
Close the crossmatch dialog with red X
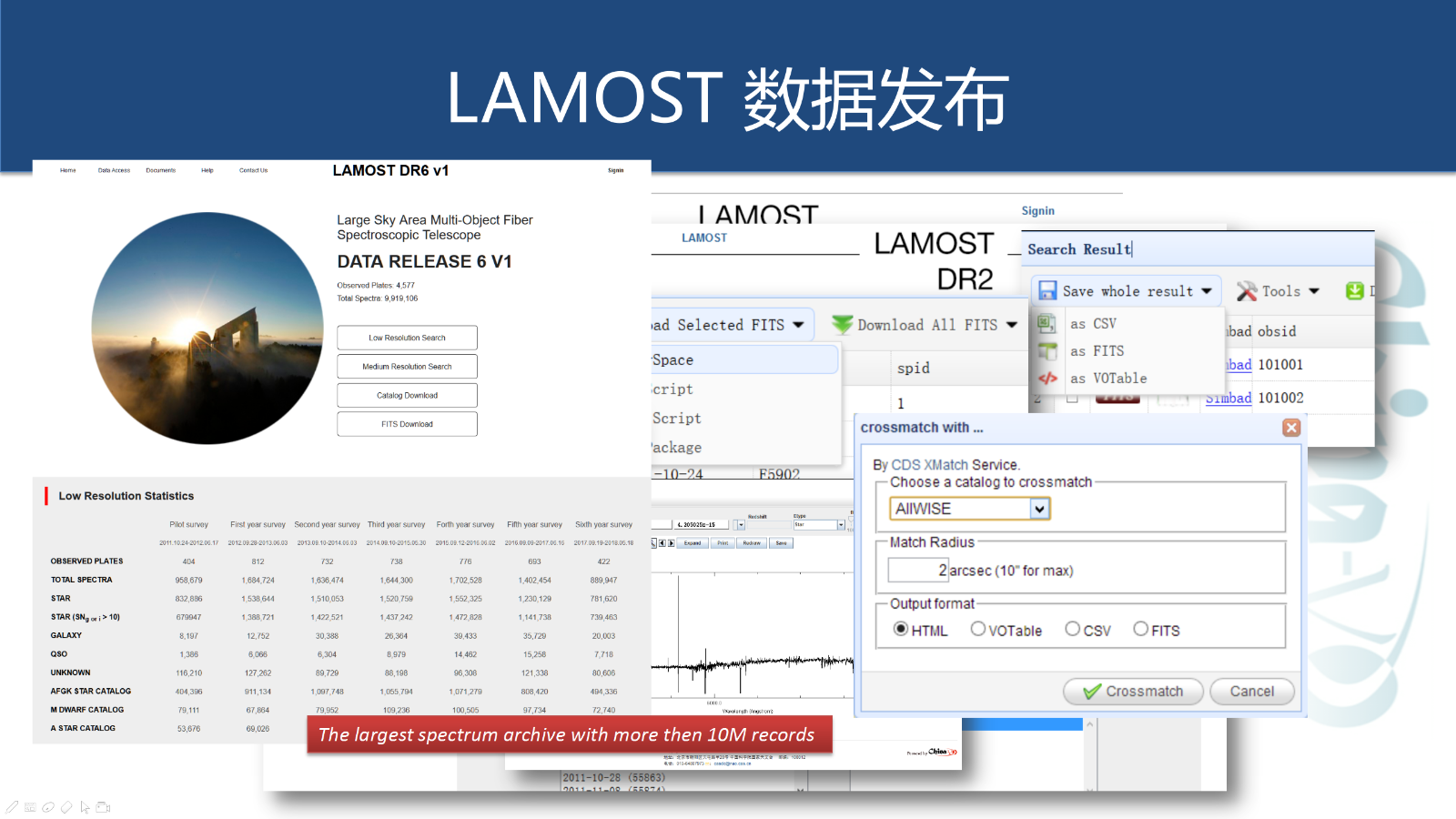coord(1291,428)
